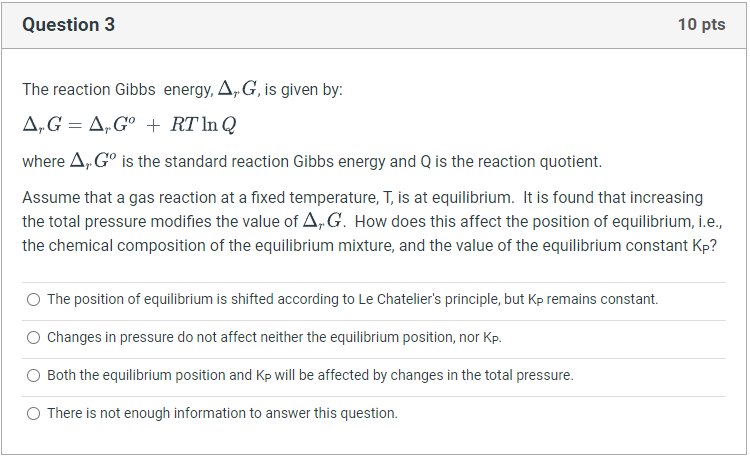Click answer text 'Both the equilibrium position and Kp'
This screenshot has height=460, width=750.
point(310,375)
